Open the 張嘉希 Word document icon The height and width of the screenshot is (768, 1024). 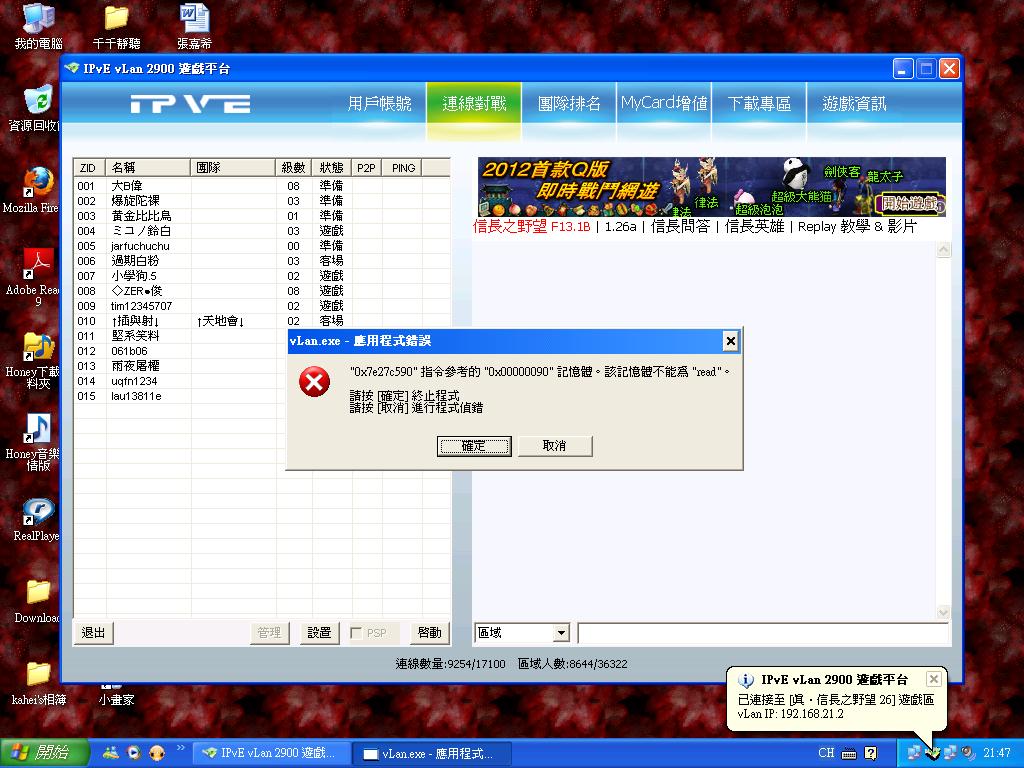pos(194,26)
